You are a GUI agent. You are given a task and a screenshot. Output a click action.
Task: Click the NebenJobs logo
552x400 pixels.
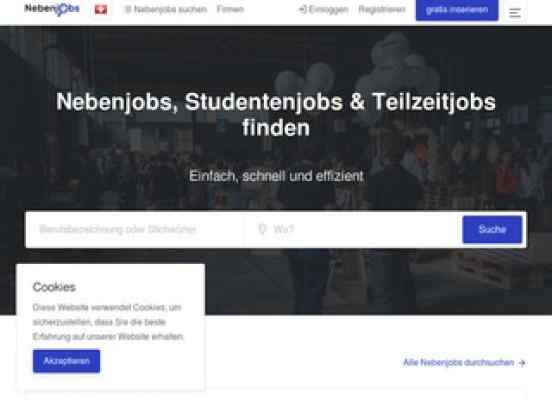[x=52, y=9]
